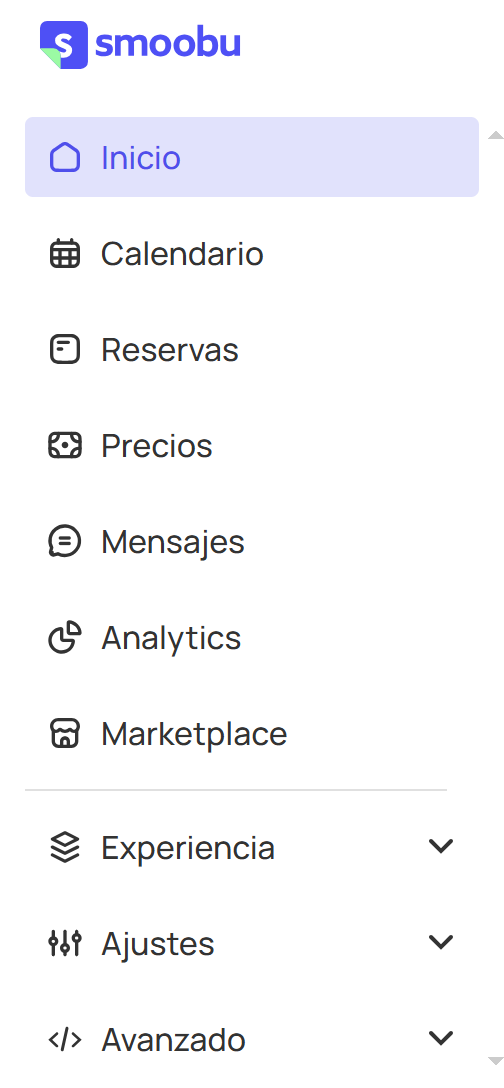The width and height of the screenshot is (504, 1088).
Task: Click the Inicio home icon
Action: tap(65, 157)
